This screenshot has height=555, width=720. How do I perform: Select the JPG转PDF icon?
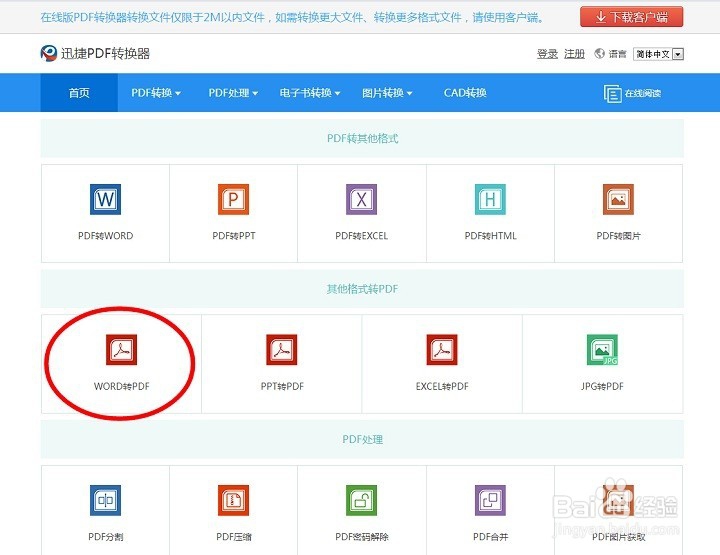click(602, 349)
